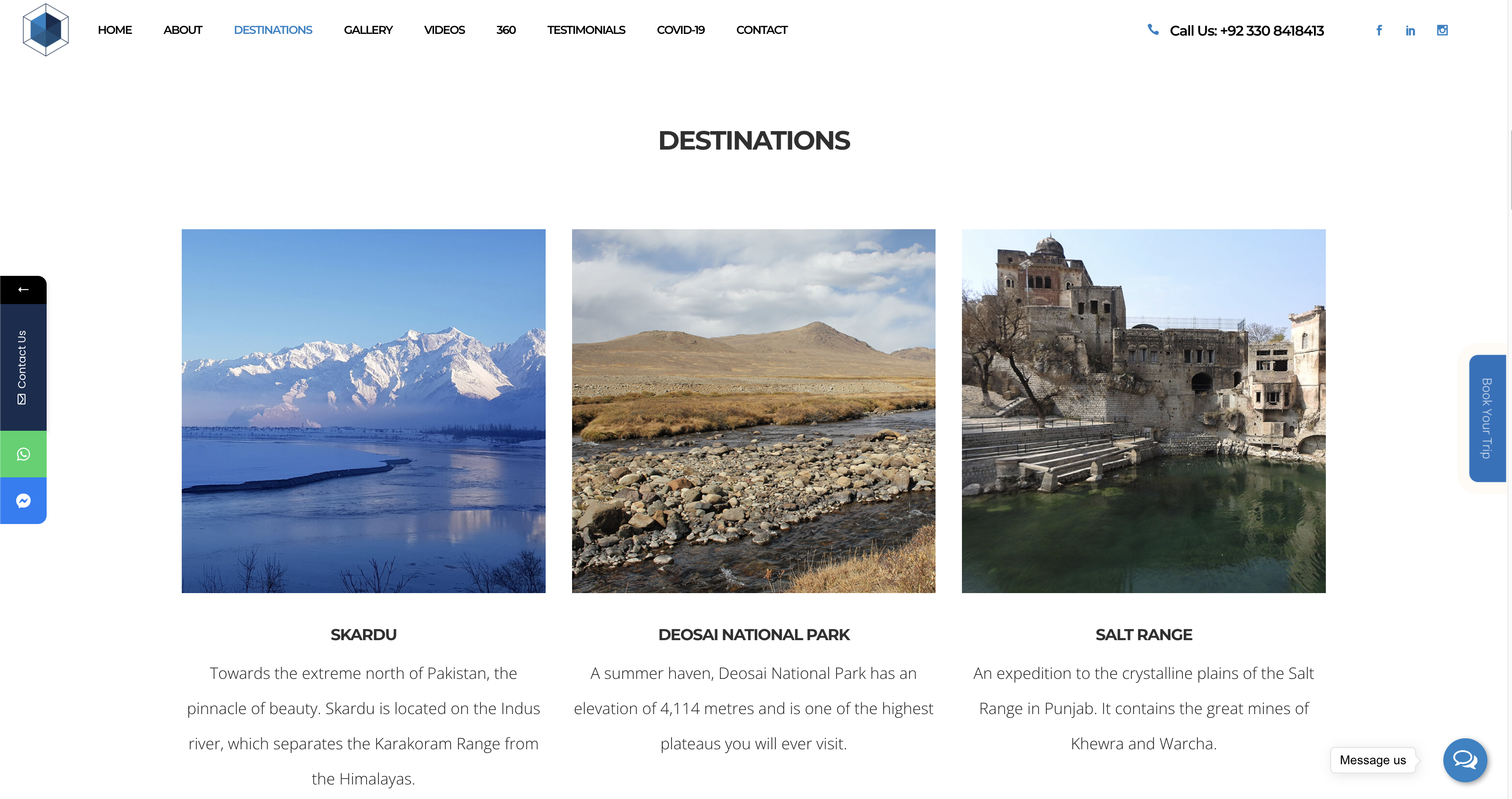Screen dimensions: 1512x799
Task: Click the phone icon beside Call Us
Action: click(1153, 29)
